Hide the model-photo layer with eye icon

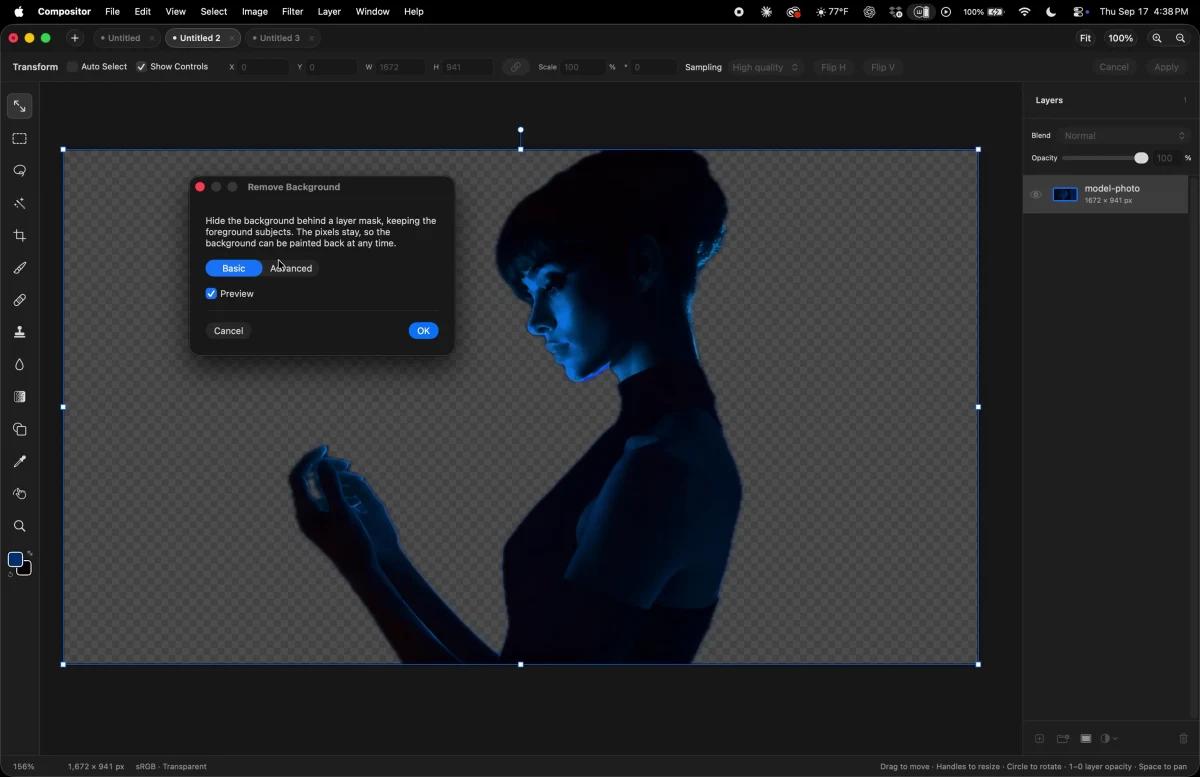click(1036, 195)
